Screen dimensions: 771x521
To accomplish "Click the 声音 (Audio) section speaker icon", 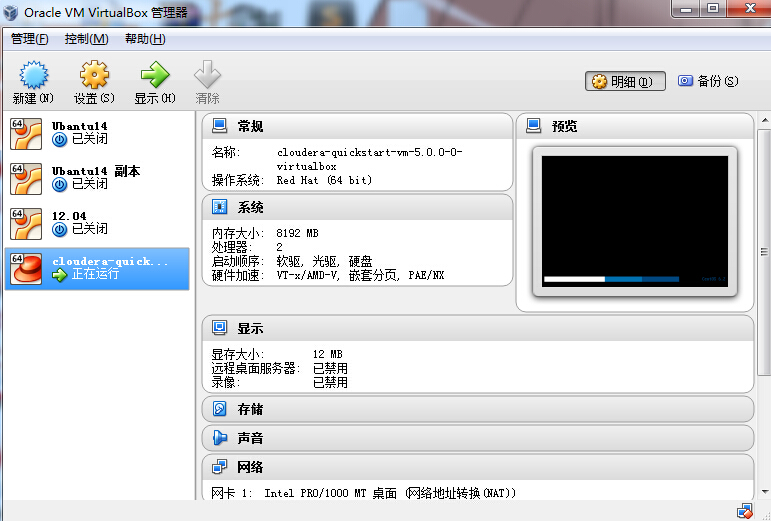I will pos(219,437).
